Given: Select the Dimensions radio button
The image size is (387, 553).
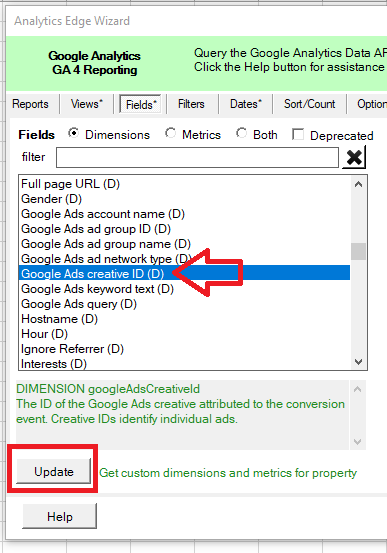Looking at the screenshot, I should point(73,134).
